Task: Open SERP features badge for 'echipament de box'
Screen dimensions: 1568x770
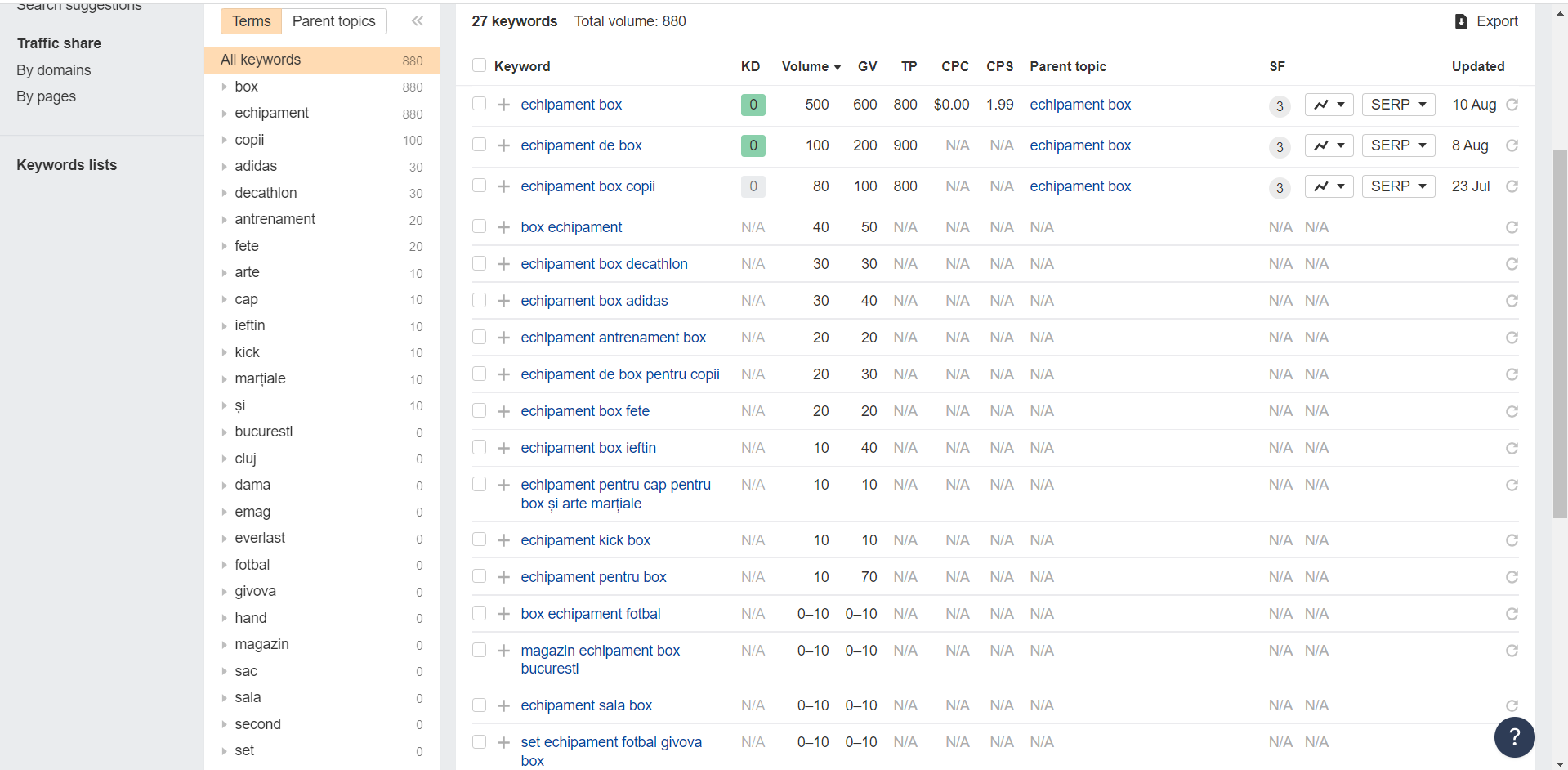Action: (x=1279, y=147)
